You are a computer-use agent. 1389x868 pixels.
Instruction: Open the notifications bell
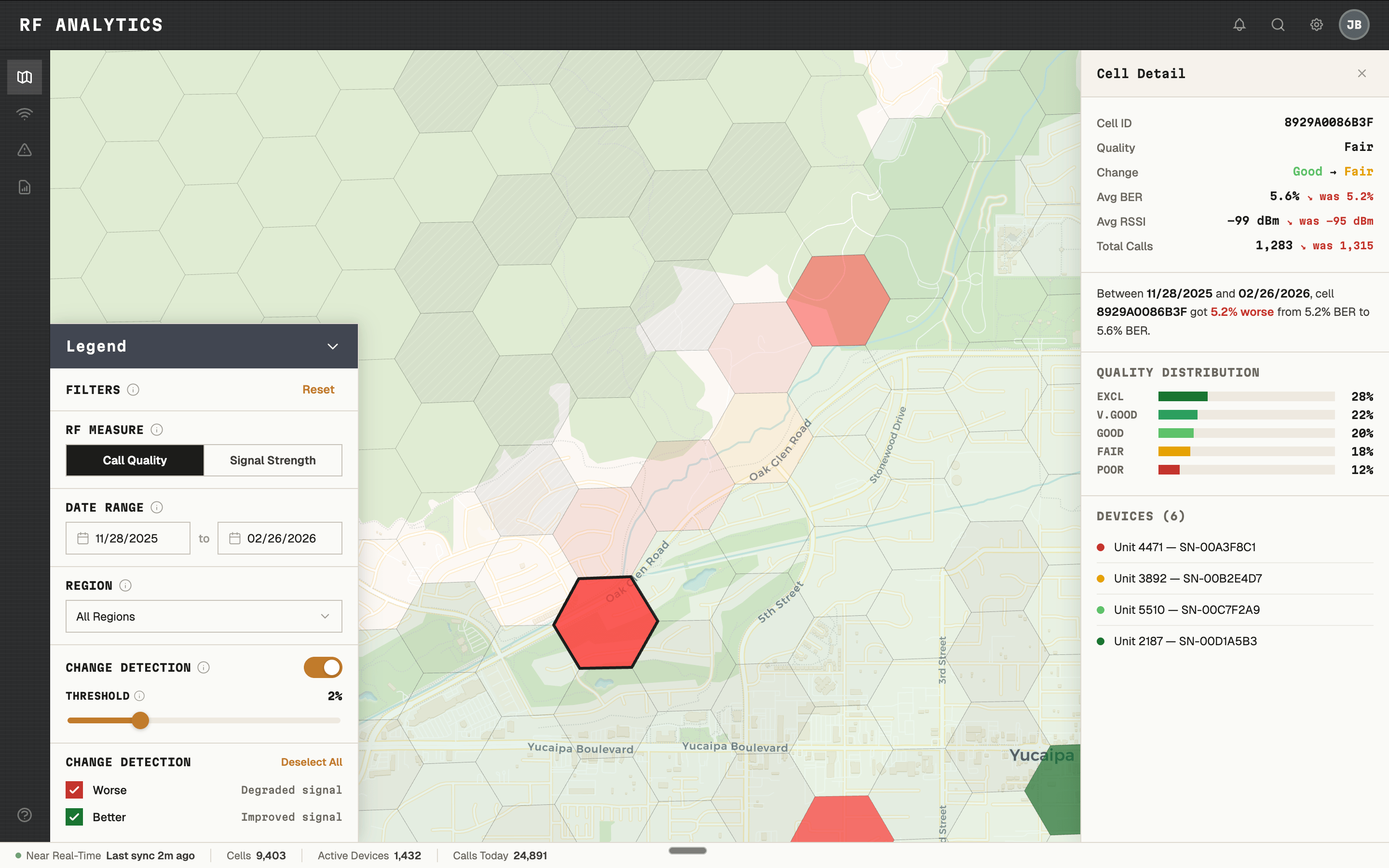click(1239, 25)
